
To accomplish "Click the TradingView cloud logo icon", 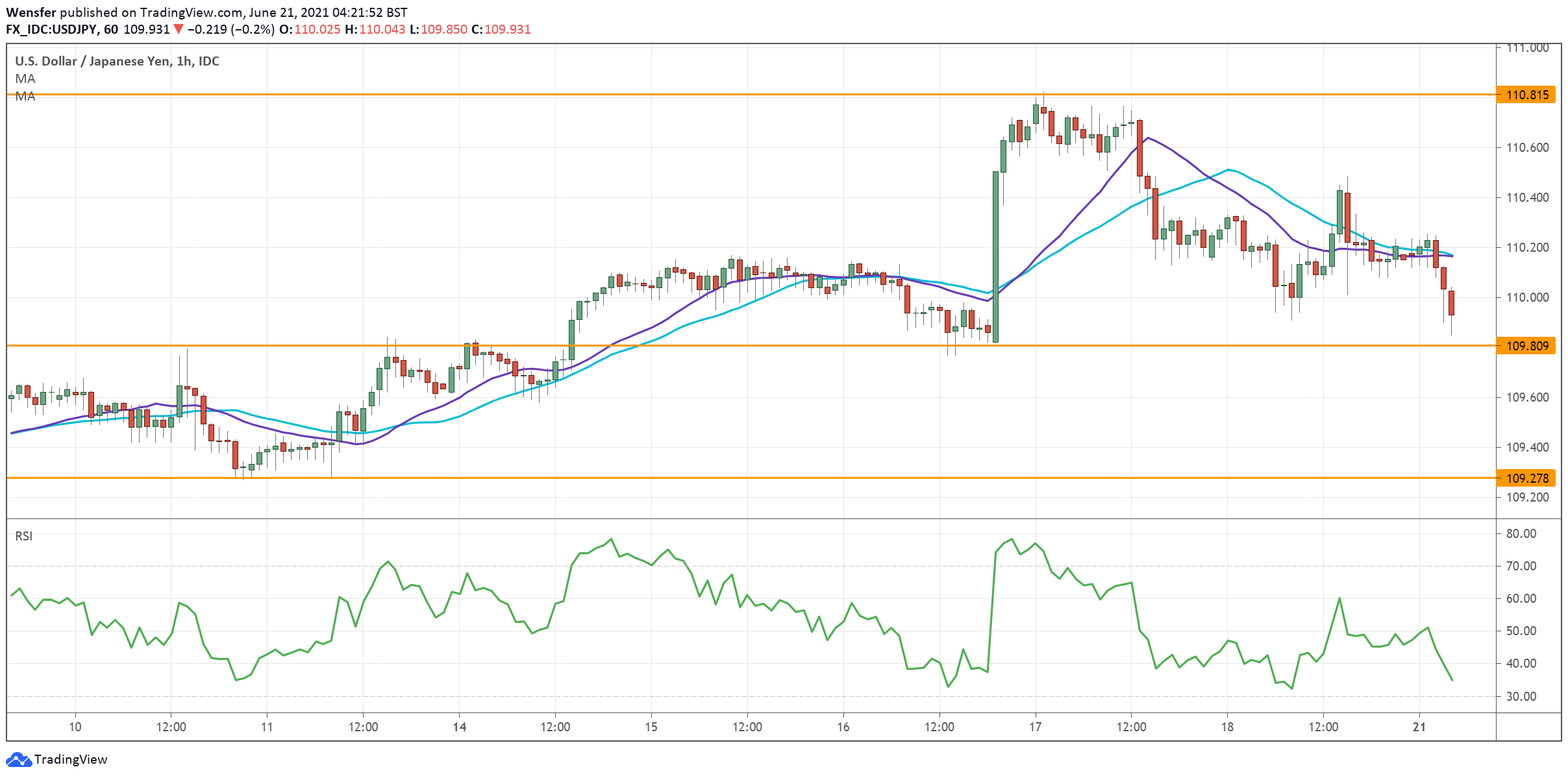I will (x=18, y=759).
